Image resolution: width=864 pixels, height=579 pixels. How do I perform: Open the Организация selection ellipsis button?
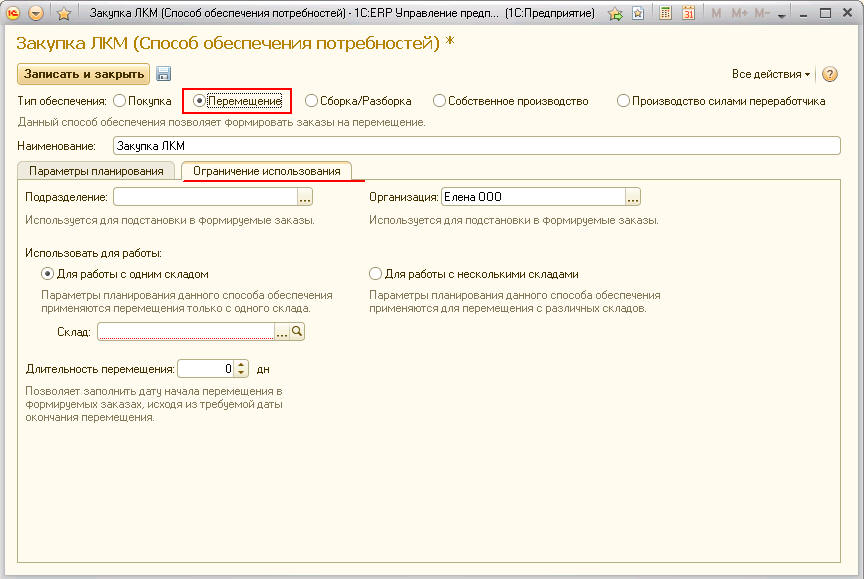pos(633,197)
